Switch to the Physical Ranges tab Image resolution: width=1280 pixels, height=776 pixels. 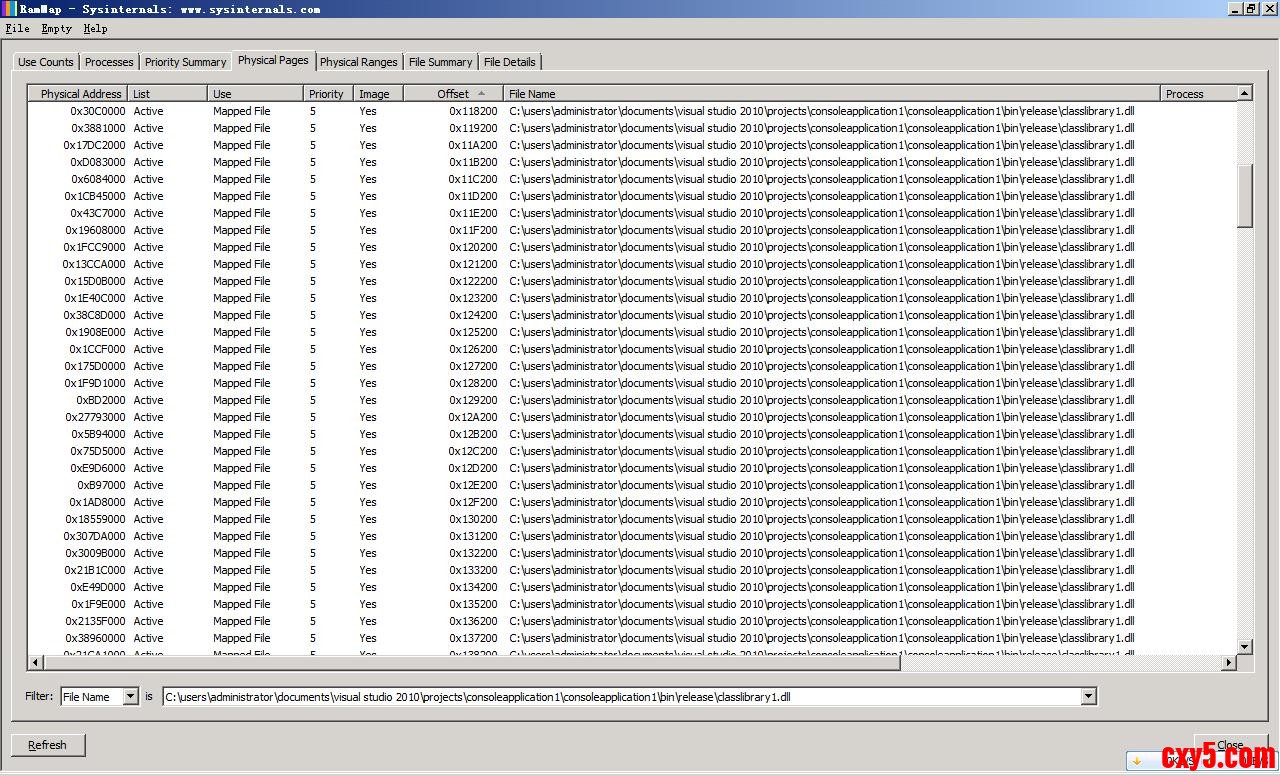coord(358,62)
